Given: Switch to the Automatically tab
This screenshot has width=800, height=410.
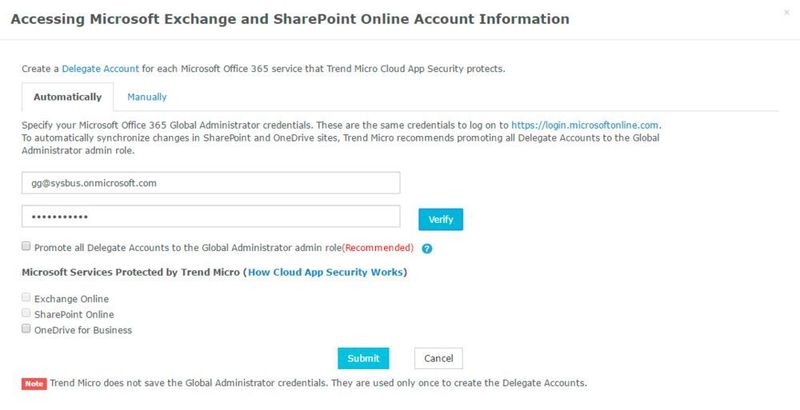Looking at the screenshot, I should [x=67, y=97].
